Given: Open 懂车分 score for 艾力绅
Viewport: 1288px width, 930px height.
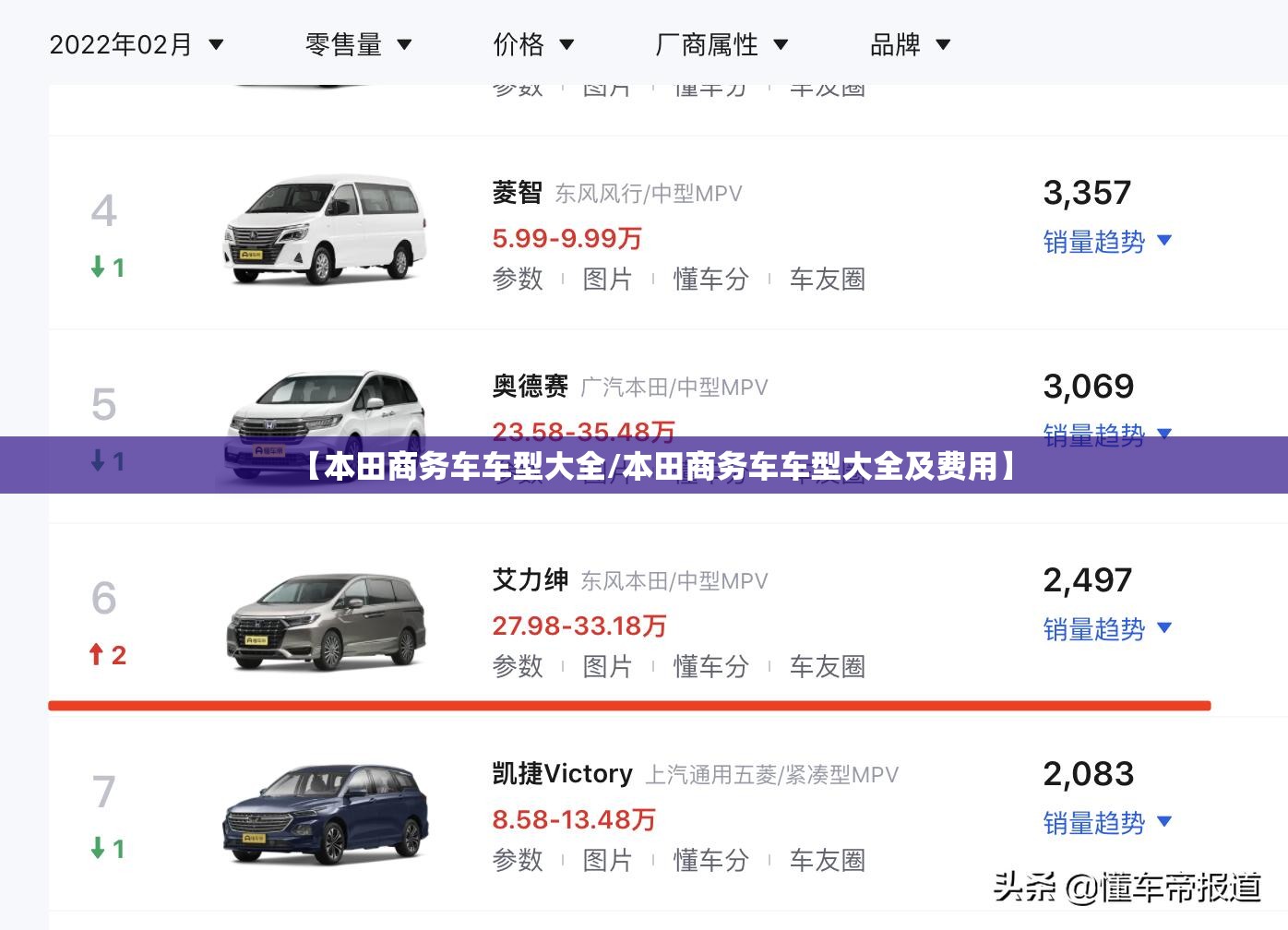Looking at the screenshot, I should click(x=710, y=666).
